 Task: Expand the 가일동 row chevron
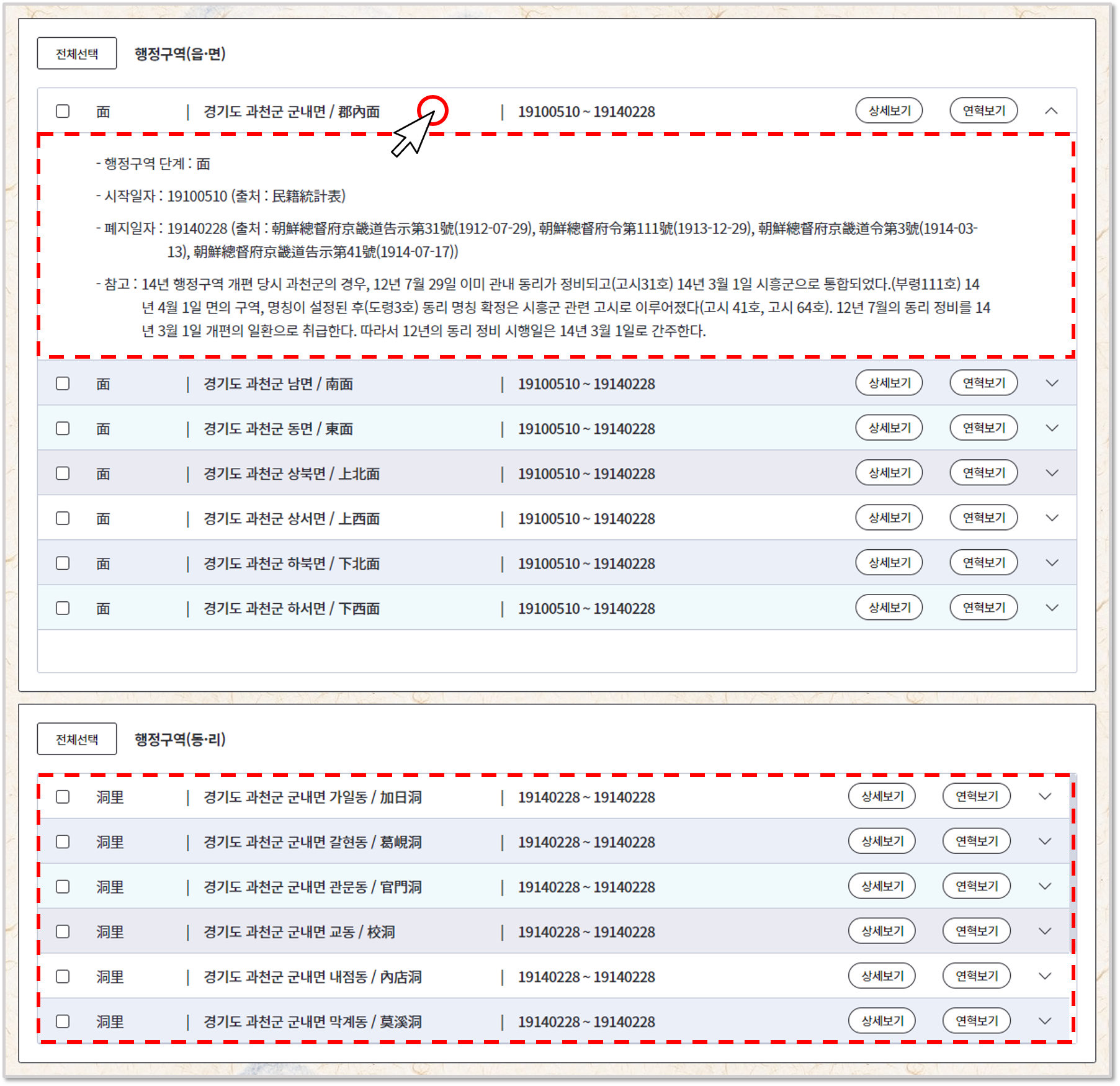click(1045, 796)
